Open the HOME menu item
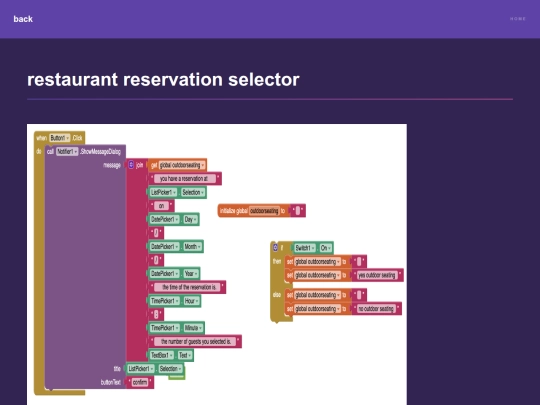Viewport: 540px width, 405px height. pyautogui.click(x=518, y=19)
